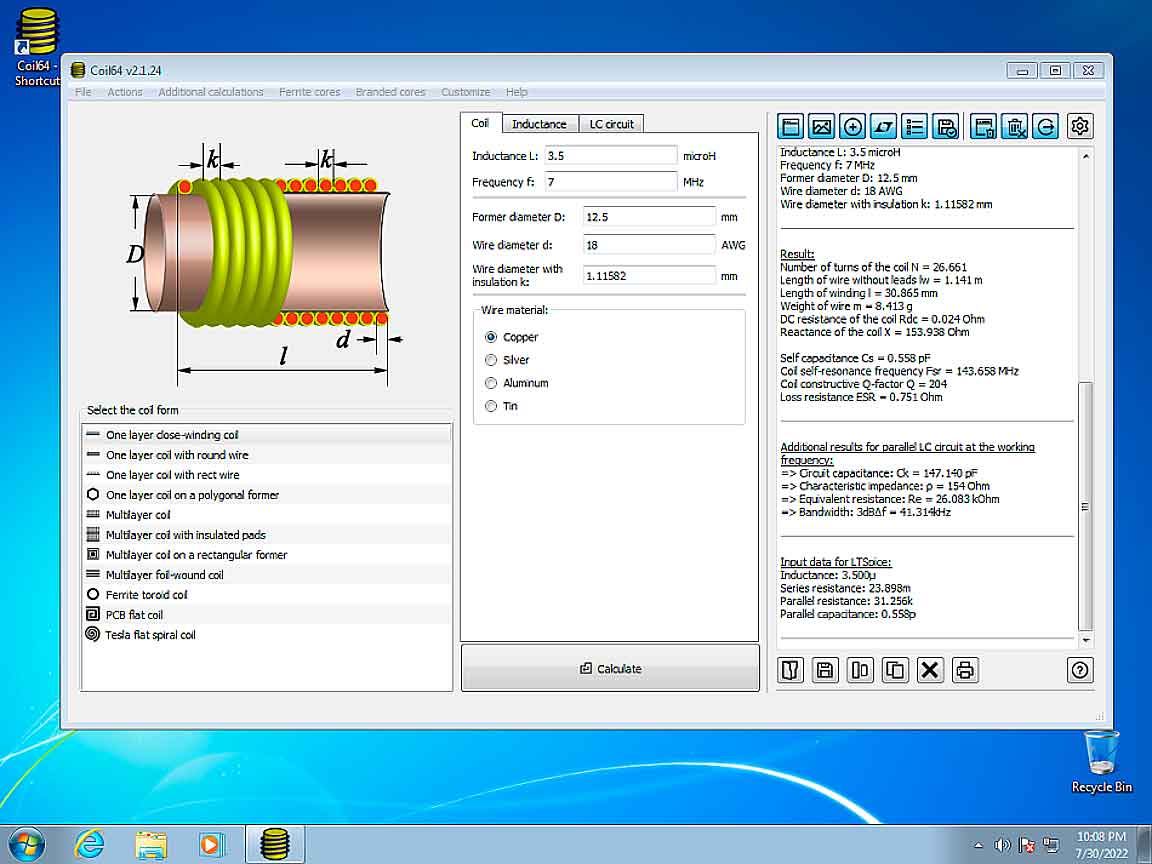The height and width of the screenshot is (864, 1152).
Task: Clear results with the X icon
Action: tap(930, 670)
